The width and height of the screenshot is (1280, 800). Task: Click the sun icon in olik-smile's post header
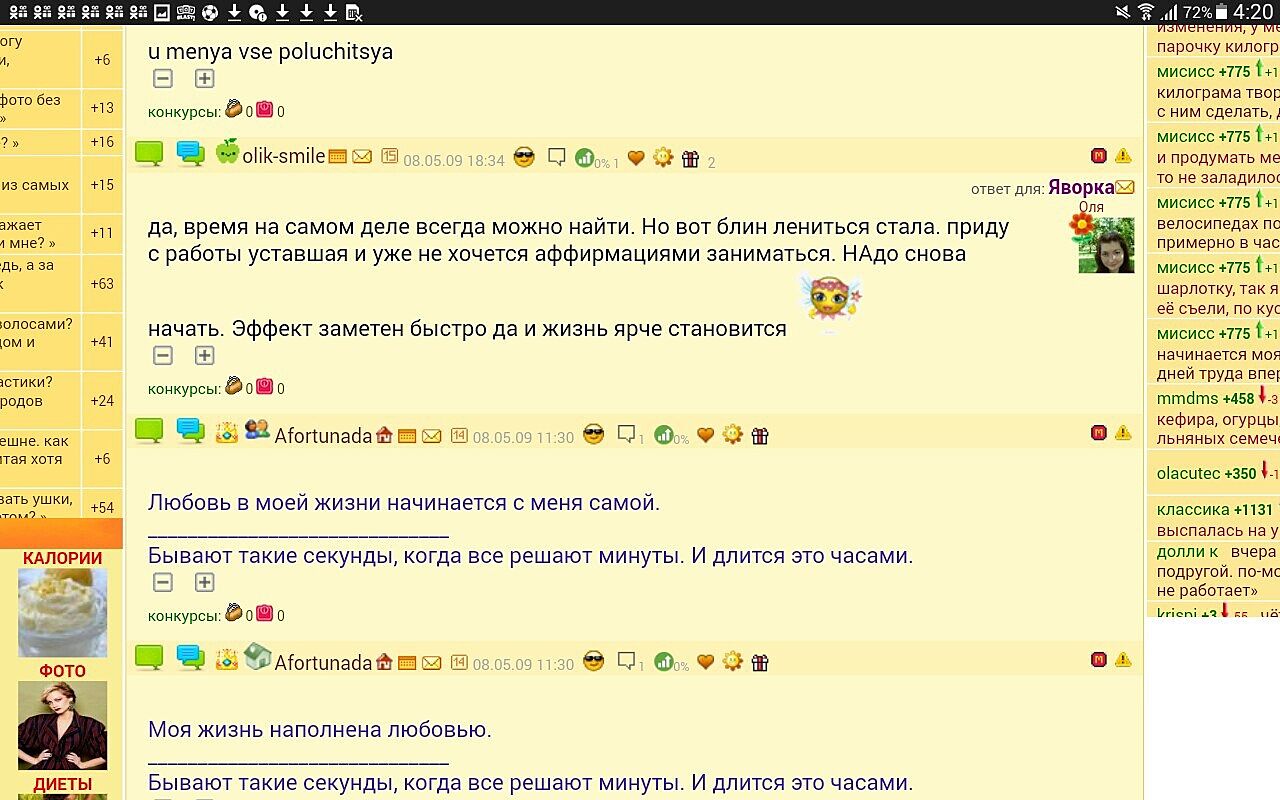(x=662, y=158)
